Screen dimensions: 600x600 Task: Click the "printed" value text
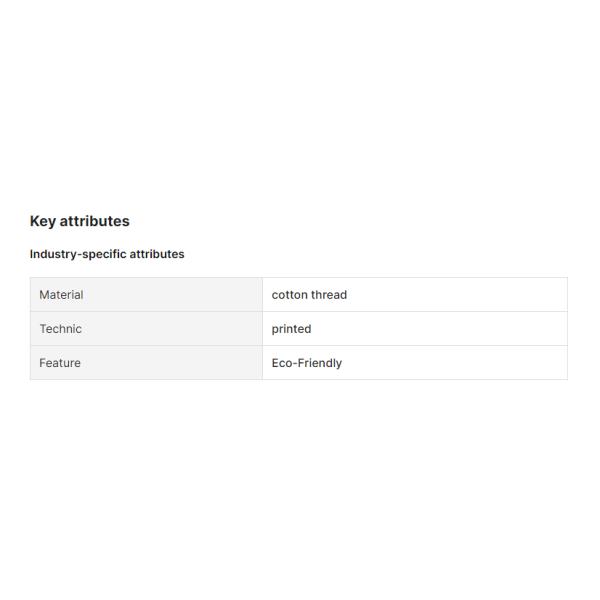click(291, 329)
